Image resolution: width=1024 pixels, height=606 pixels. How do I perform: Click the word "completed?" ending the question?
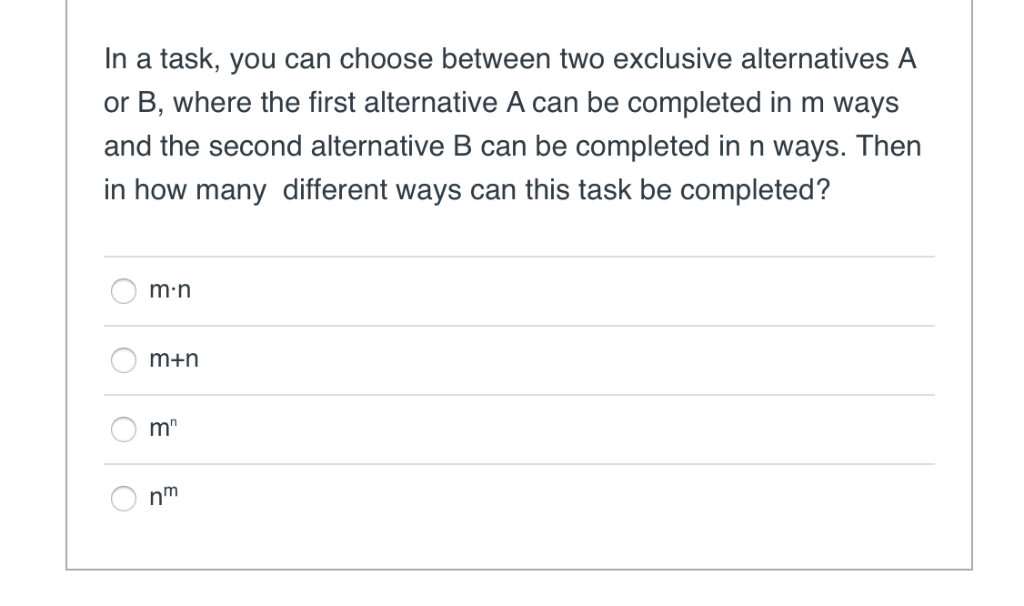tap(755, 191)
